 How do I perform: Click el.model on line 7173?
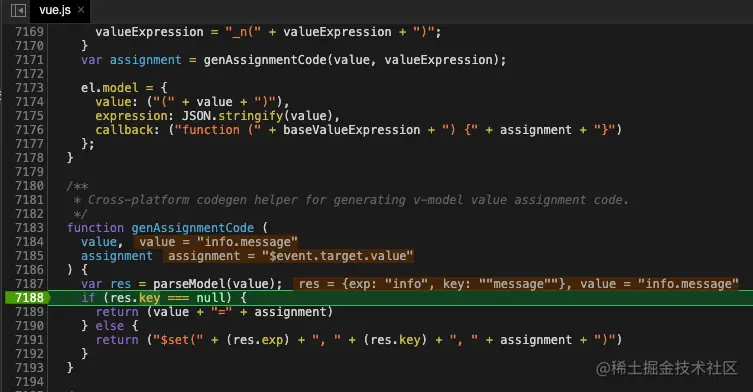[109, 88]
